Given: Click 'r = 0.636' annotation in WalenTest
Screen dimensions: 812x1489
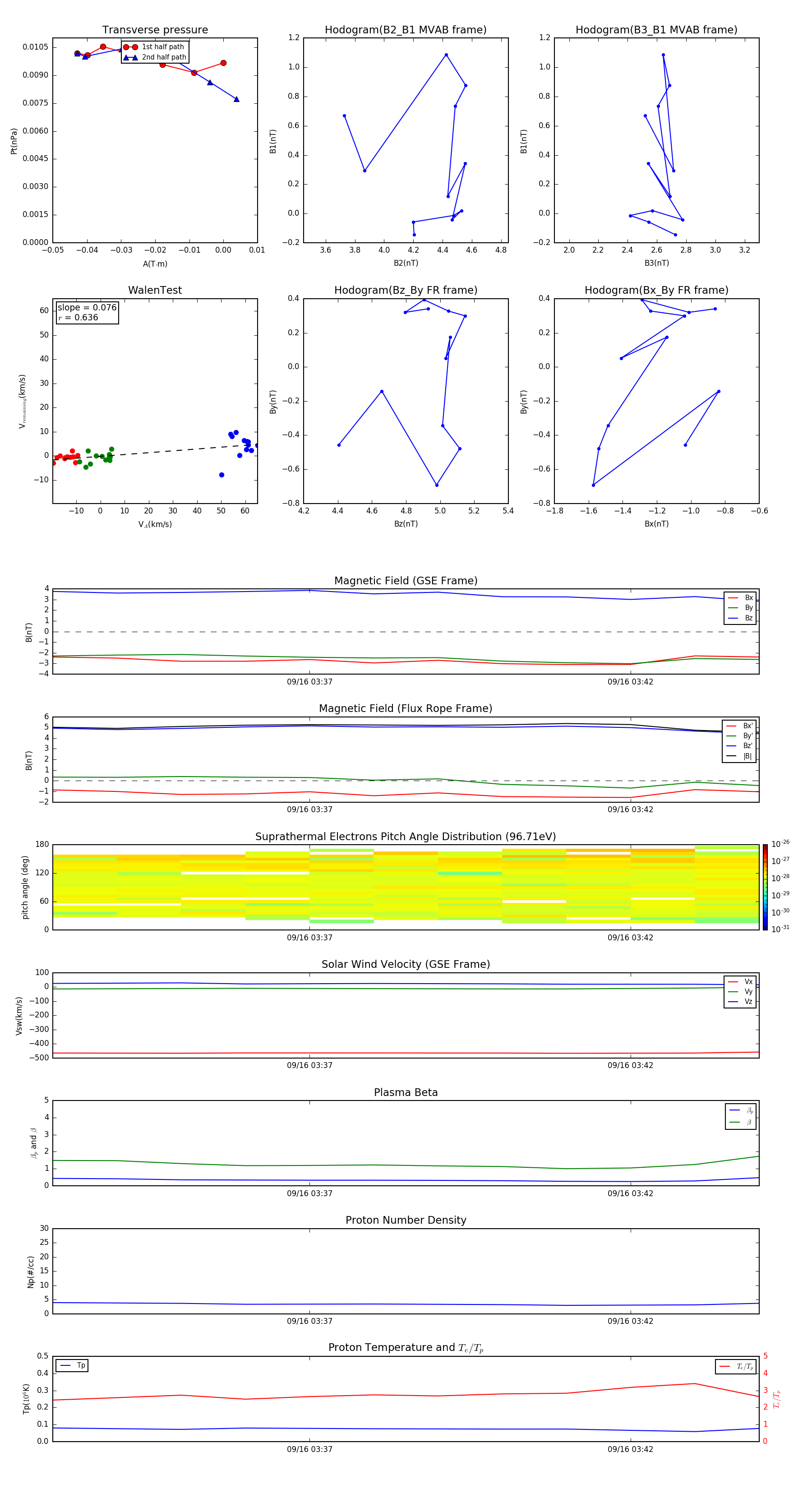Looking at the screenshot, I should coord(78,317).
